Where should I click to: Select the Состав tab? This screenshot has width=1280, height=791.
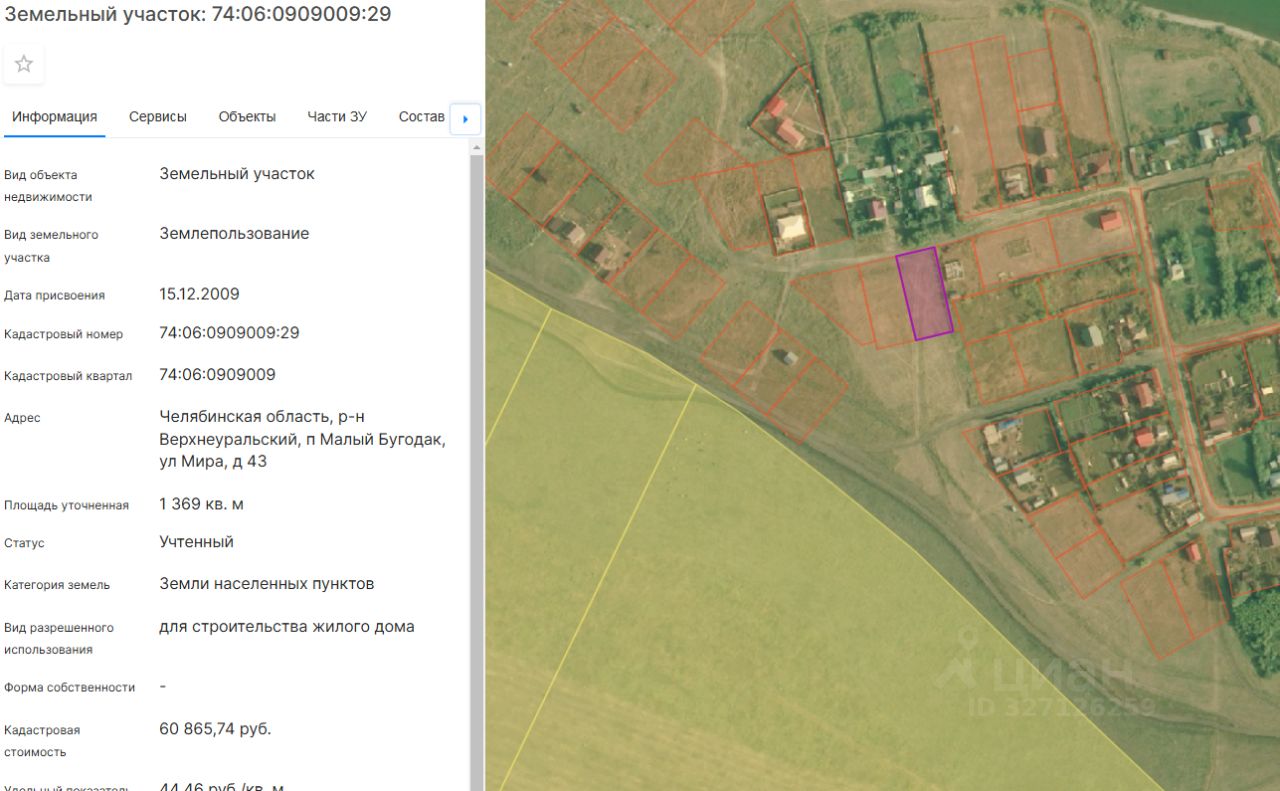pyautogui.click(x=421, y=117)
